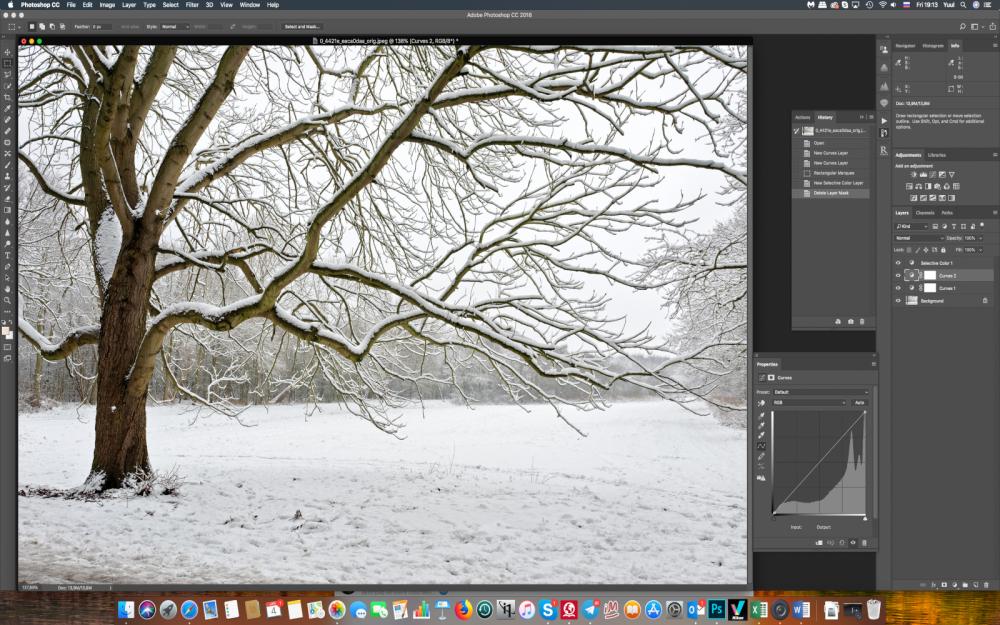Image resolution: width=1000 pixels, height=625 pixels.
Task: Switch to the Channels tab
Action: click(924, 213)
